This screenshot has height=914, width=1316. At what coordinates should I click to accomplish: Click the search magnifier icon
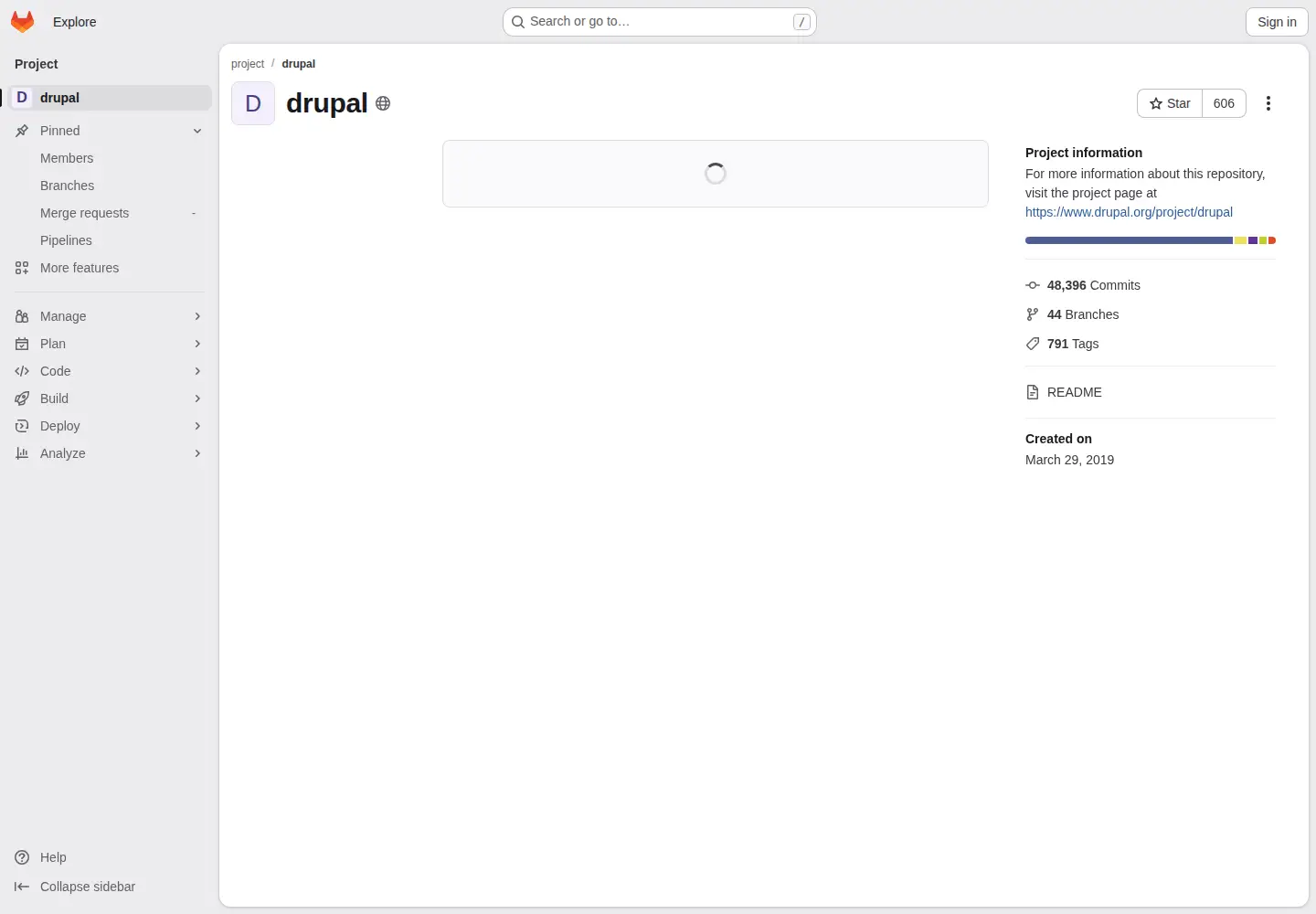tap(518, 22)
